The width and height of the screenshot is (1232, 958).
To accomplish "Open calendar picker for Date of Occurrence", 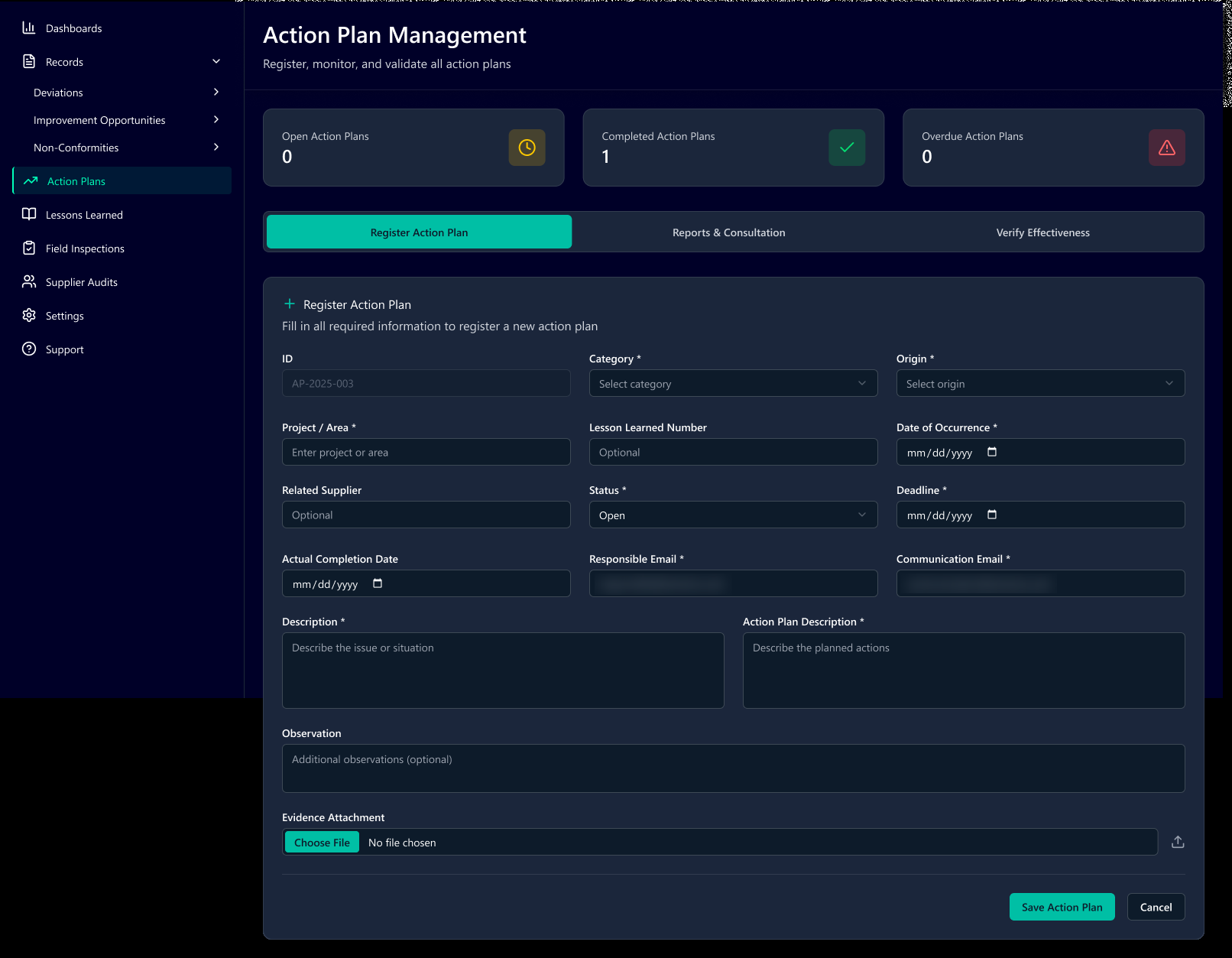I will click(x=992, y=452).
